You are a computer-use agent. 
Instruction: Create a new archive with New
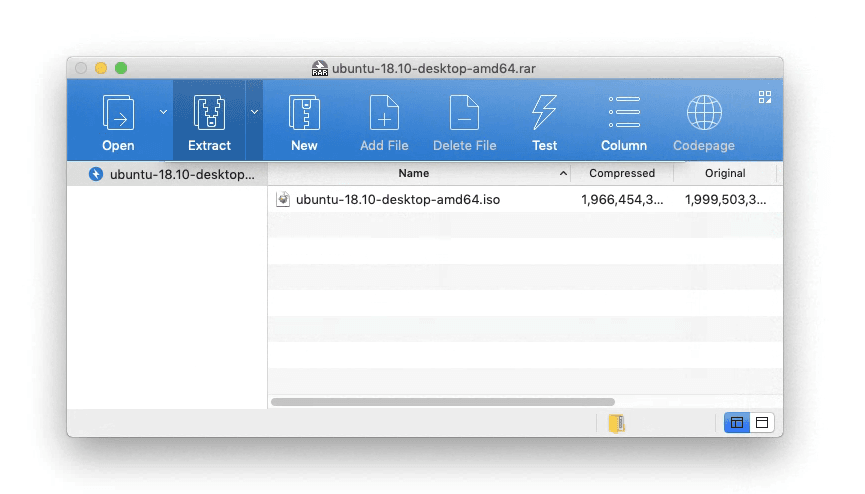(x=304, y=113)
